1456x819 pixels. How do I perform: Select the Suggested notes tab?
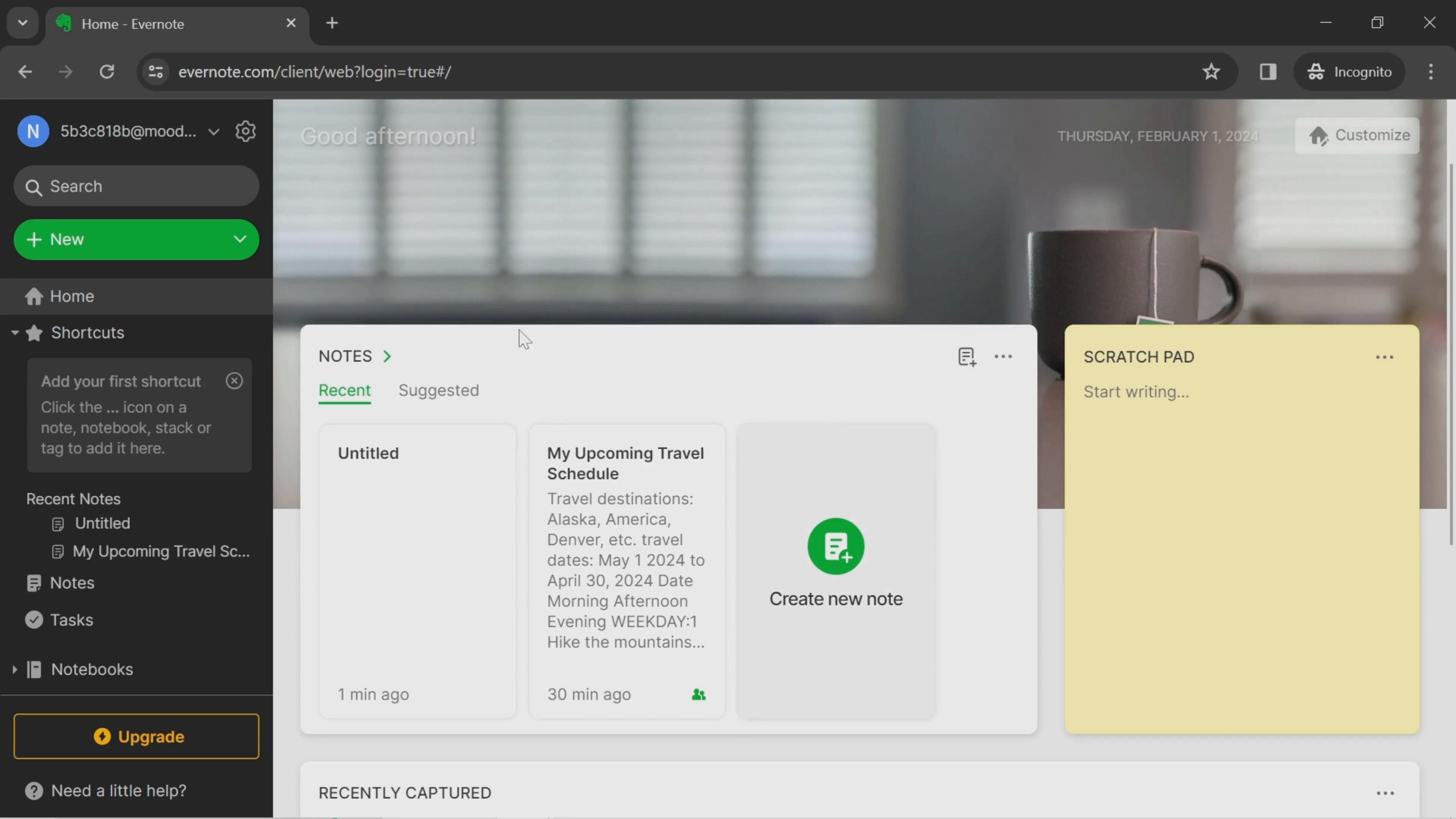[x=438, y=391]
